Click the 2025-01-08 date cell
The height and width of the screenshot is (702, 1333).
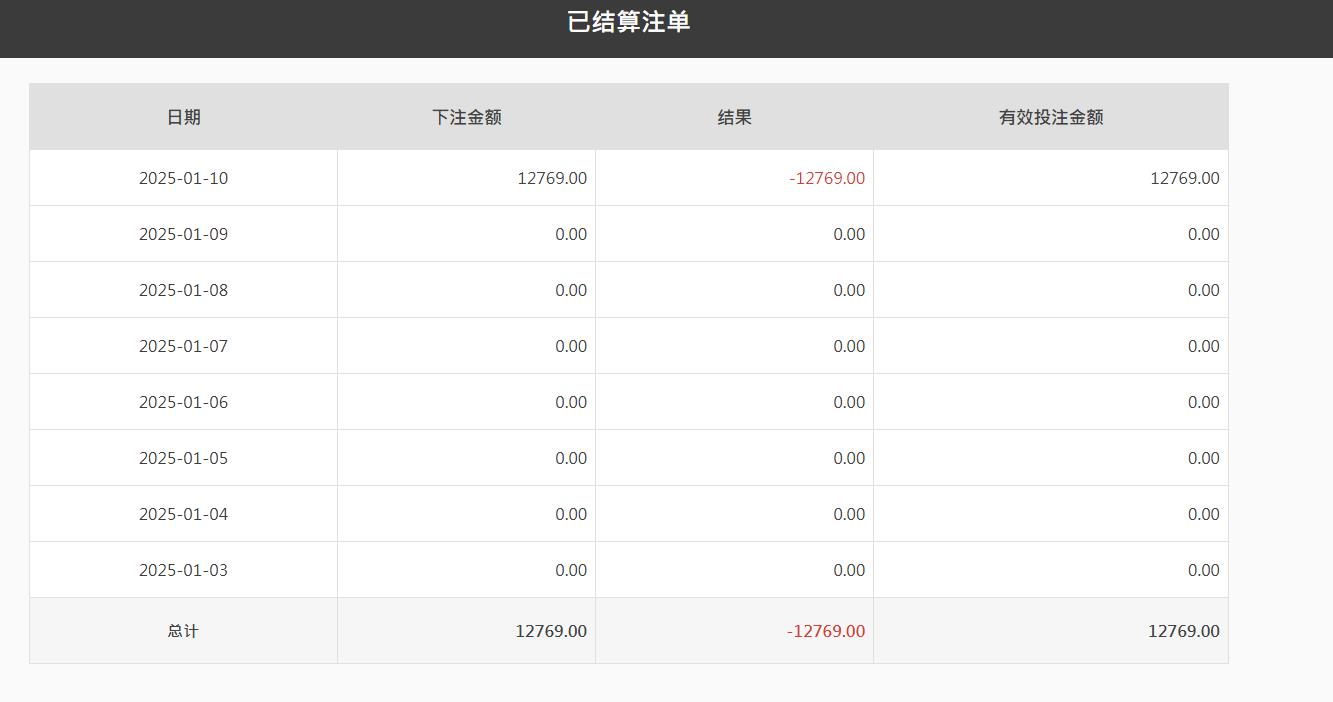coord(184,290)
